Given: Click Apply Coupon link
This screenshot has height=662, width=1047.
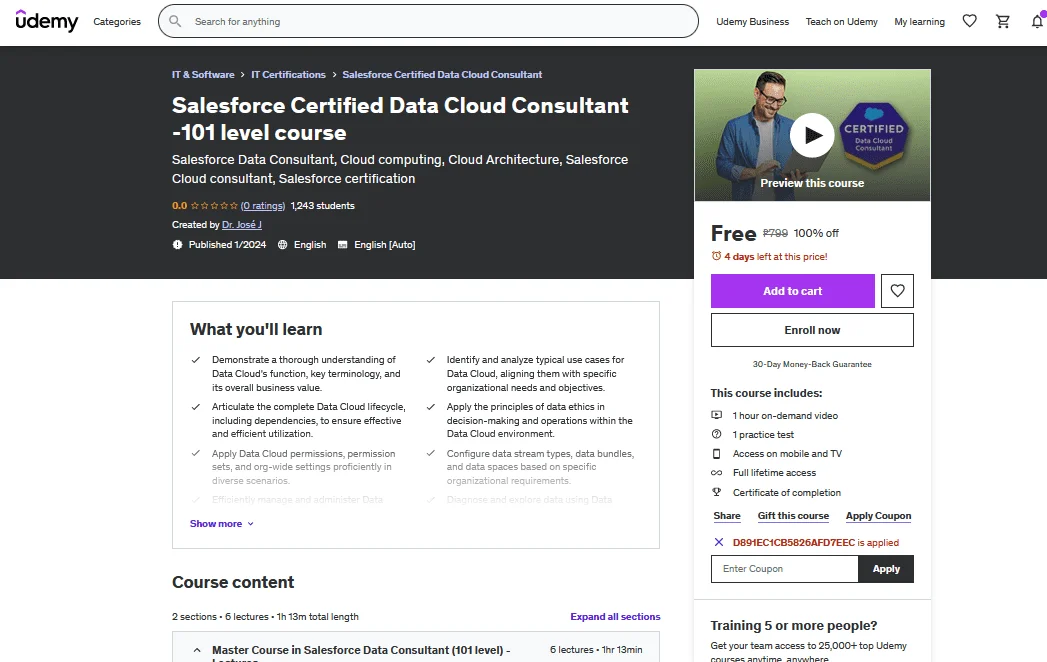Looking at the screenshot, I should pyautogui.click(x=878, y=516).
